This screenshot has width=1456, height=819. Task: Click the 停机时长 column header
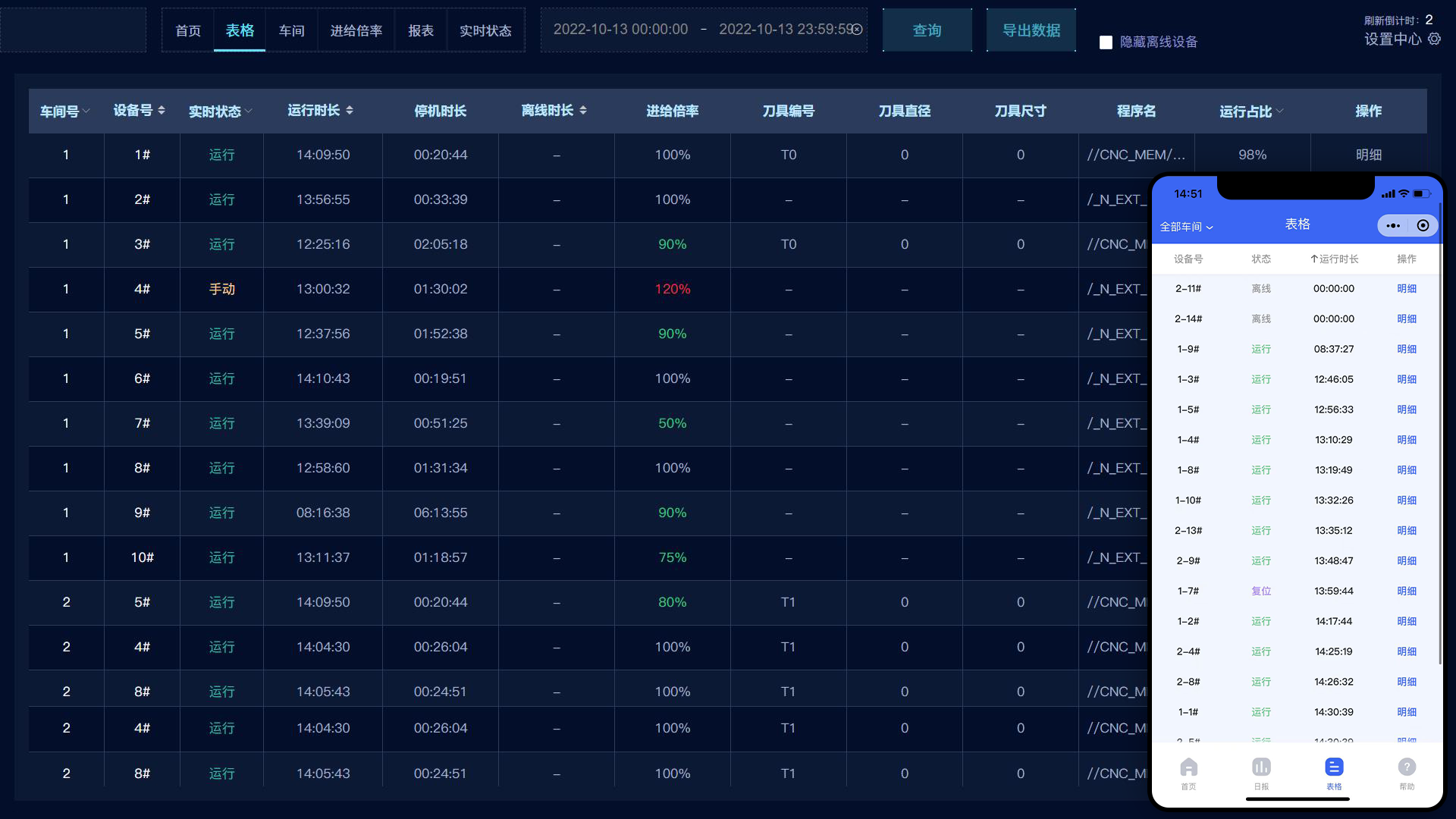441,111
